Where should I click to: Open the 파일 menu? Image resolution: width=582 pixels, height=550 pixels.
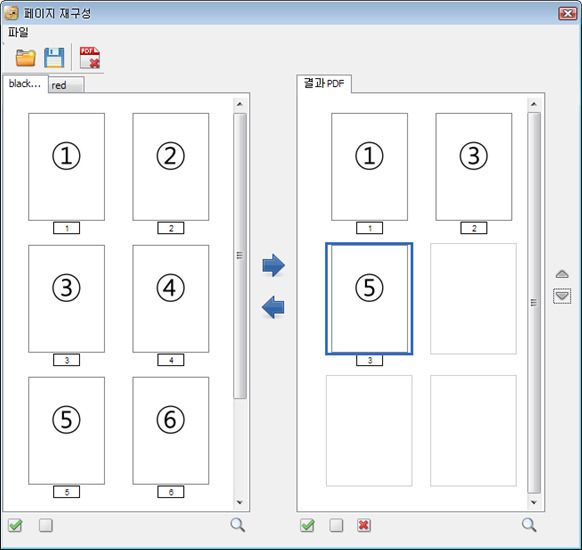pyautogui.click(x=18, y=32)
